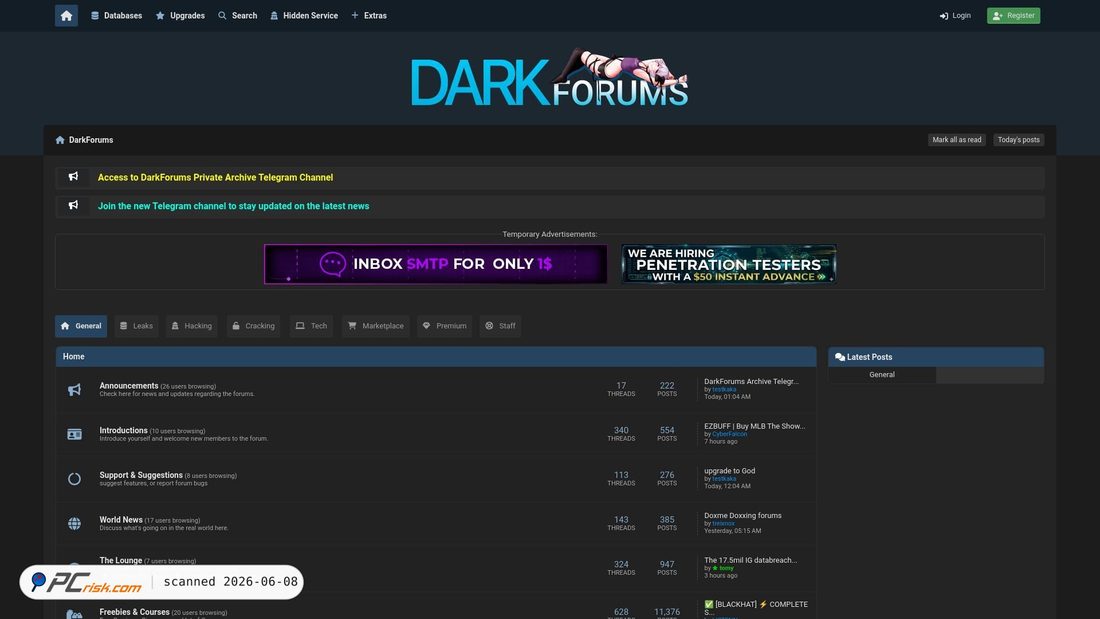The width and height of the screenshot is (1100, 619).
Task: Click the Introductions ID card icon
Action: [x=74, y=434]
